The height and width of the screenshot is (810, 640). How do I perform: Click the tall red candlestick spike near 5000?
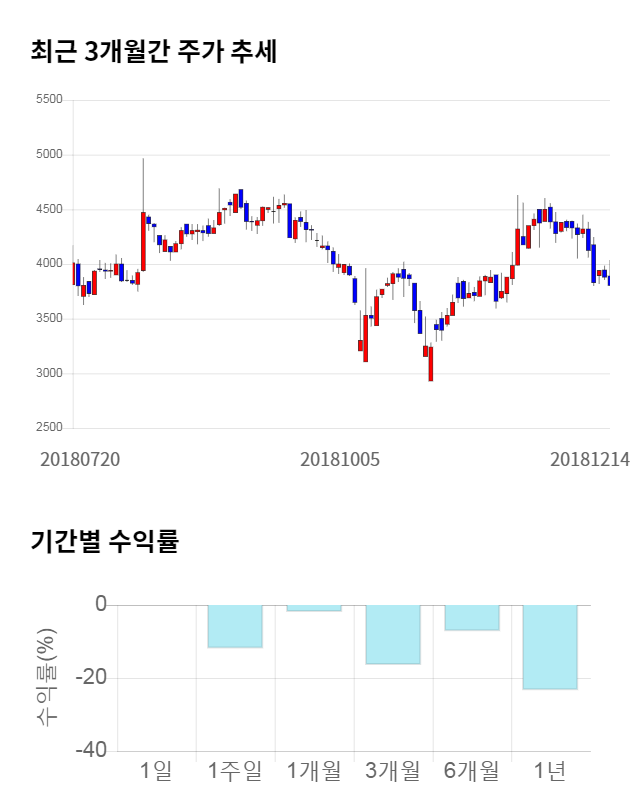[x=143, y=240]
